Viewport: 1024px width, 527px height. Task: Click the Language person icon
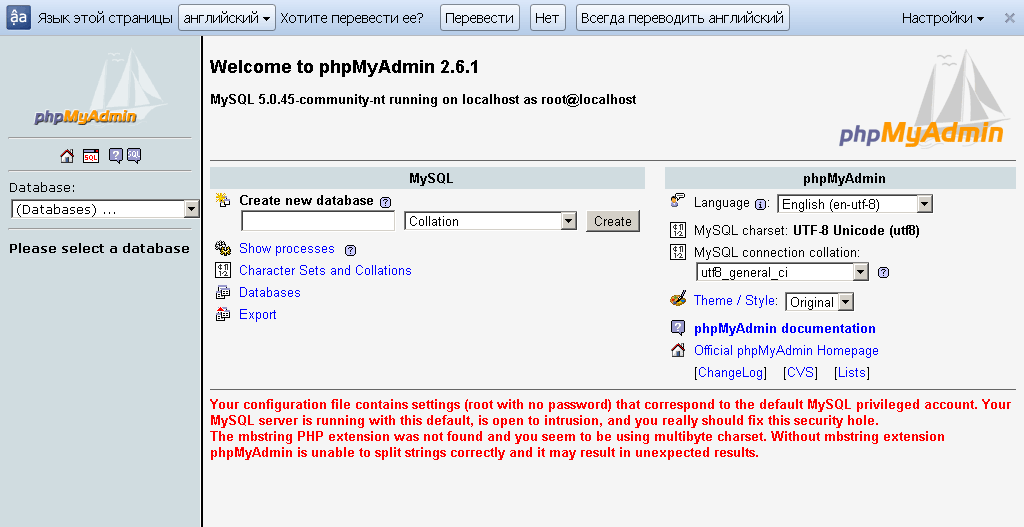click(x=678, y=200)
